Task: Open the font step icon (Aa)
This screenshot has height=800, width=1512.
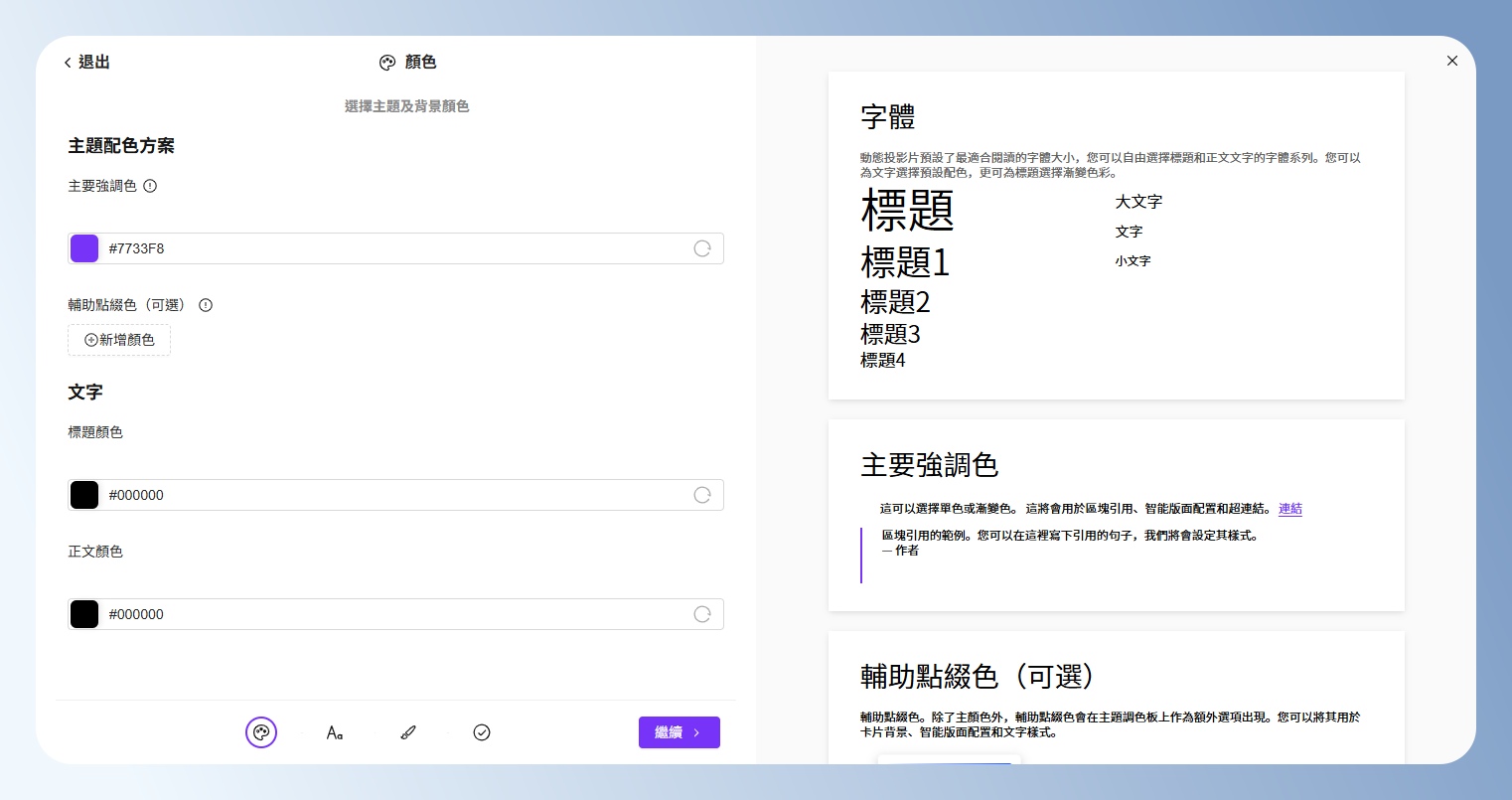Action: [335, 732]
